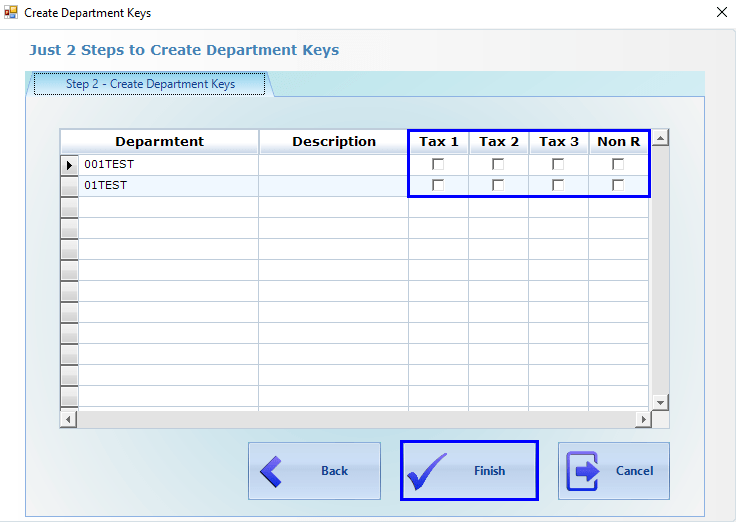
Task: Cancel the department key wizard
Action: pos(613,471)
